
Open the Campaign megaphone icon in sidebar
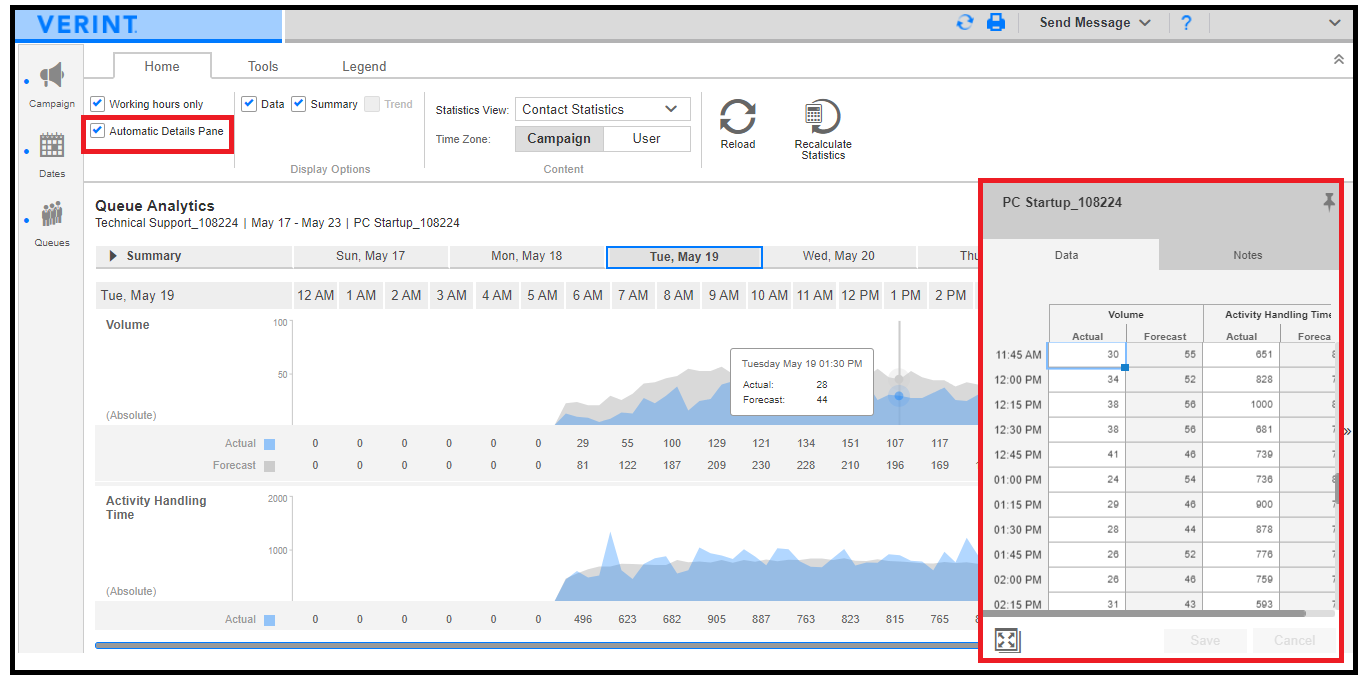pos(52,76)
